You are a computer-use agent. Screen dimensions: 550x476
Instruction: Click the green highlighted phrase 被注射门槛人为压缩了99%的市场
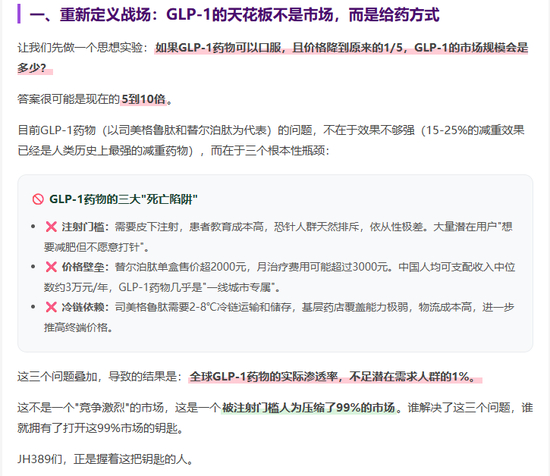pyautogui.click(x=308, y=408)
